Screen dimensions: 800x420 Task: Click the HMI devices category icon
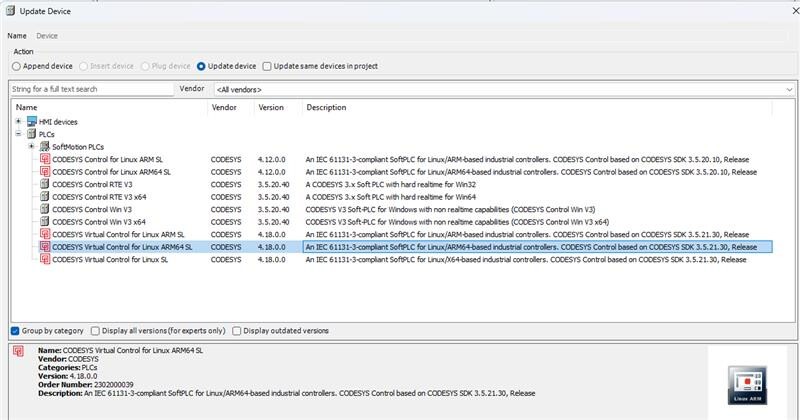(30, 121)
